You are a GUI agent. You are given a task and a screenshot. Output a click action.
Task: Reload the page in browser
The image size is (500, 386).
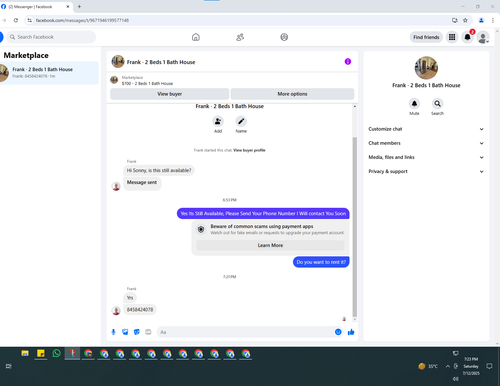coord(16,20)
